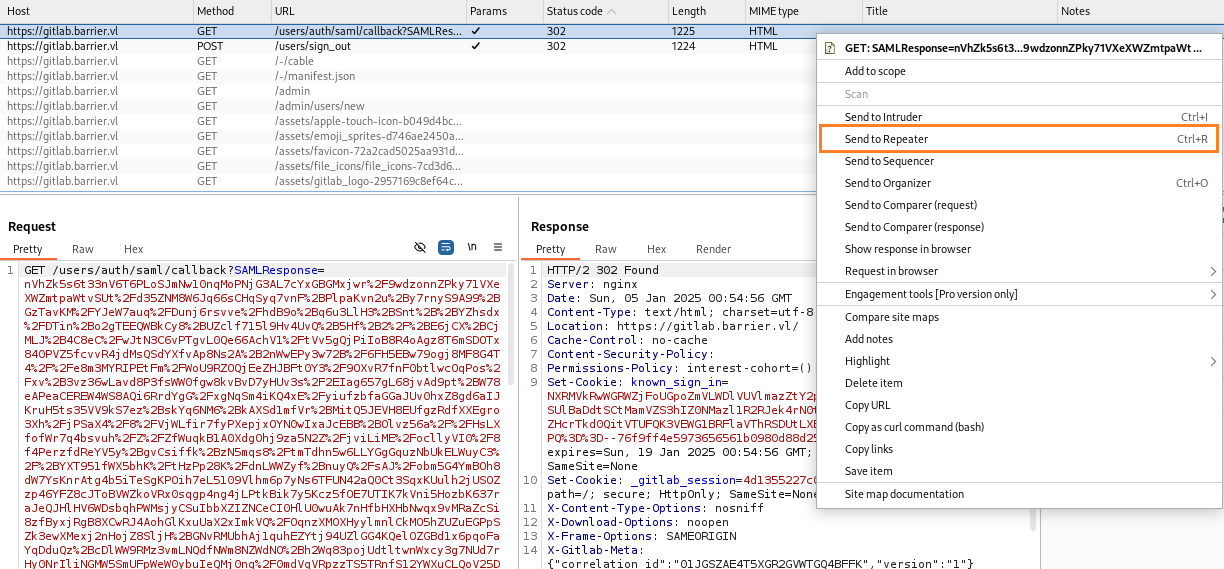The image size is (1224, 569).
Task: Click the Location header line in Response
Action: coord(673,326)
